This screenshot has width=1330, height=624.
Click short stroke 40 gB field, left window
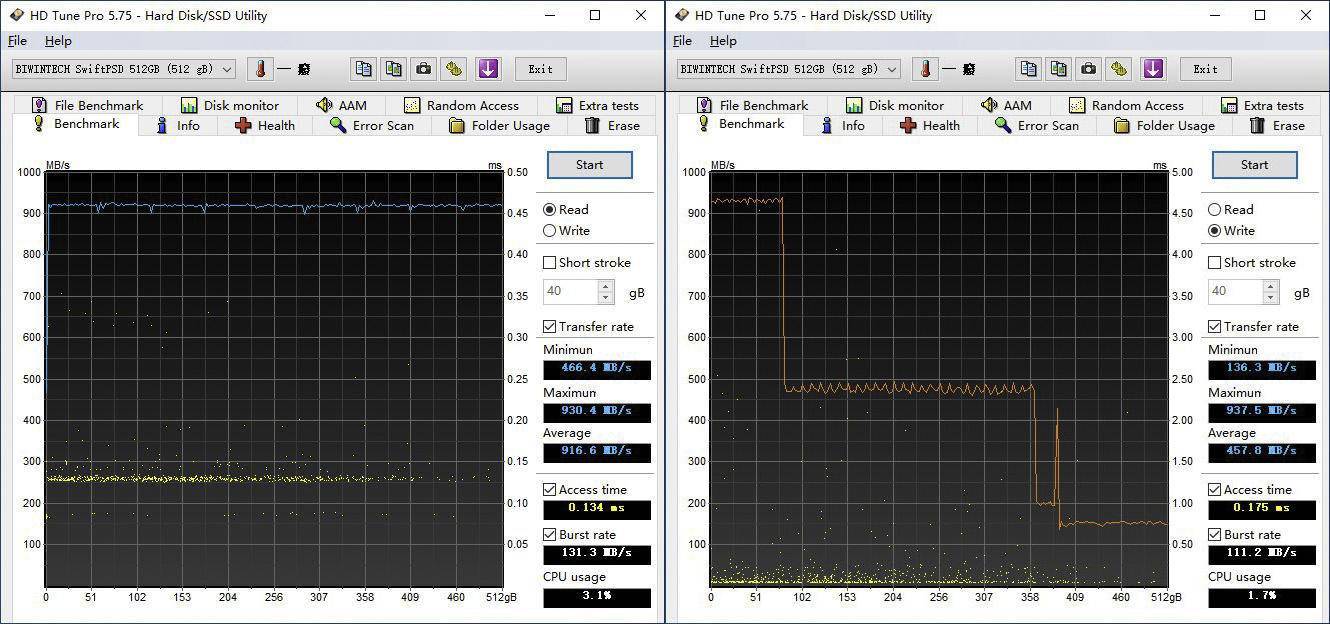(x=570, y=292)
